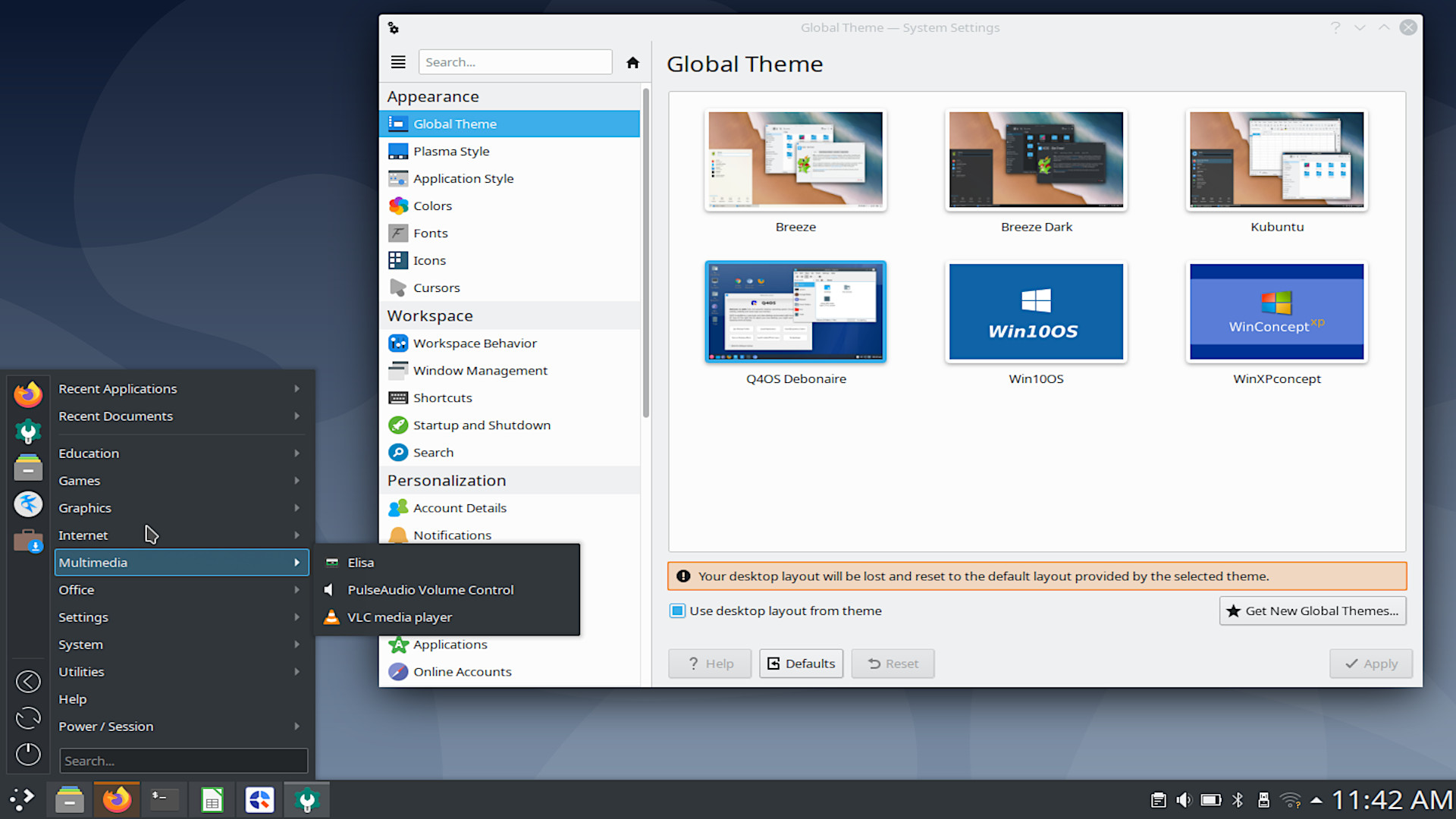The width and height of the screenshot is (1456, 819).
Task: Click the Bluetooth icon in system tray
Action: coord(1239,799)
